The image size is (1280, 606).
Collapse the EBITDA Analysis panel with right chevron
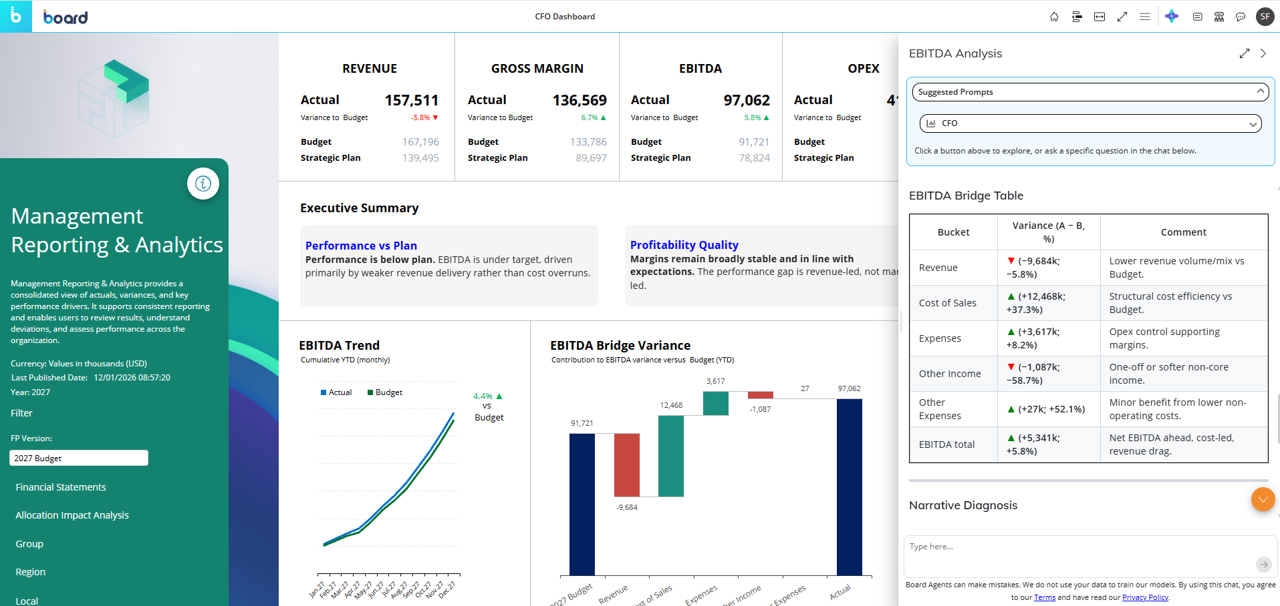coord(1263,54)
